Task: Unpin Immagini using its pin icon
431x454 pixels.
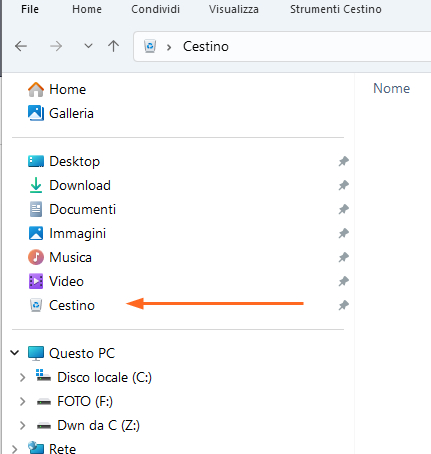Action: point(344,233)
